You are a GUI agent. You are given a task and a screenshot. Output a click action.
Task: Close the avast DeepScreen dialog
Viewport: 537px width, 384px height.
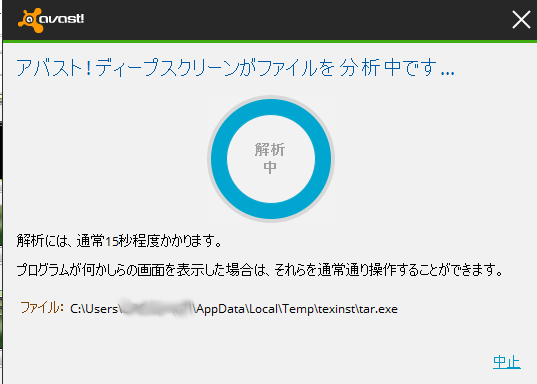(521, 19)
